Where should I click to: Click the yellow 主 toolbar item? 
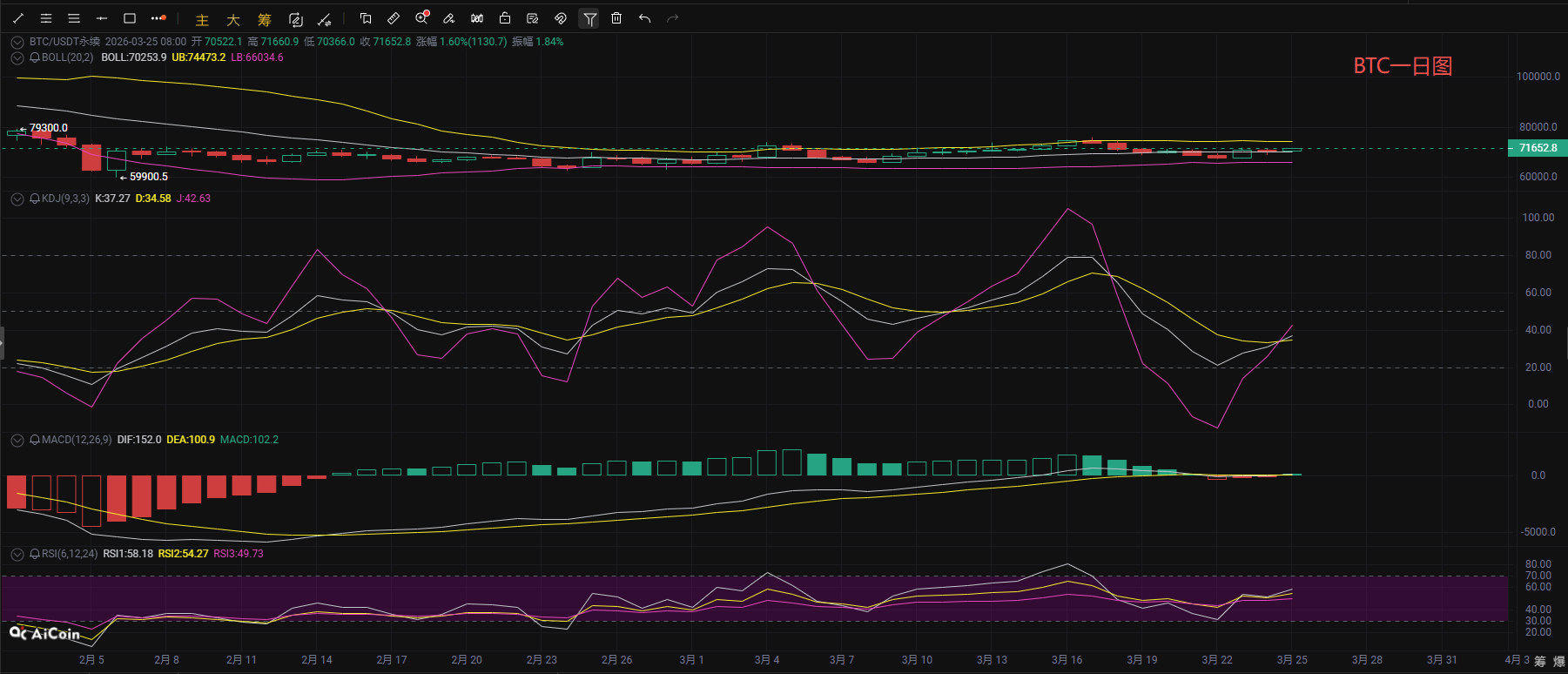tap(202, 19)
